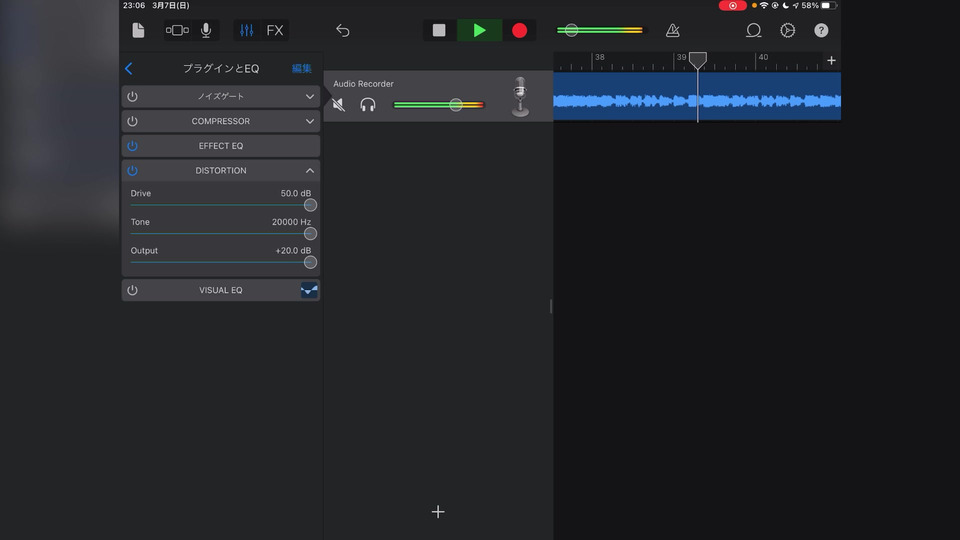This screenshot has height=540, width=960.
Task: Tap the microphone instrument button in toolbar
Action: click(x=206, y=30)
